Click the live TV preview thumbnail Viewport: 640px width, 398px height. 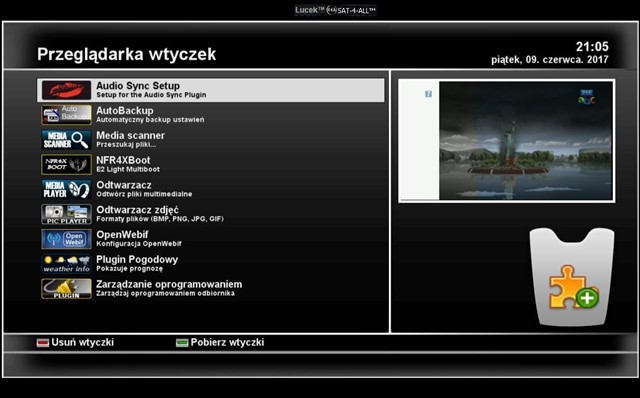pos(526,141)
